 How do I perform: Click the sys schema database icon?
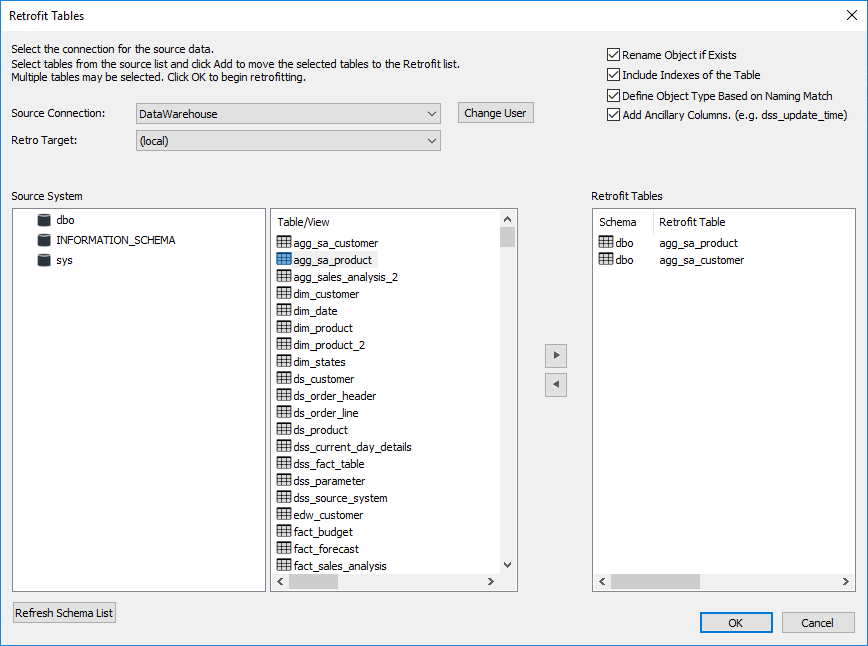tap(43, 260)
